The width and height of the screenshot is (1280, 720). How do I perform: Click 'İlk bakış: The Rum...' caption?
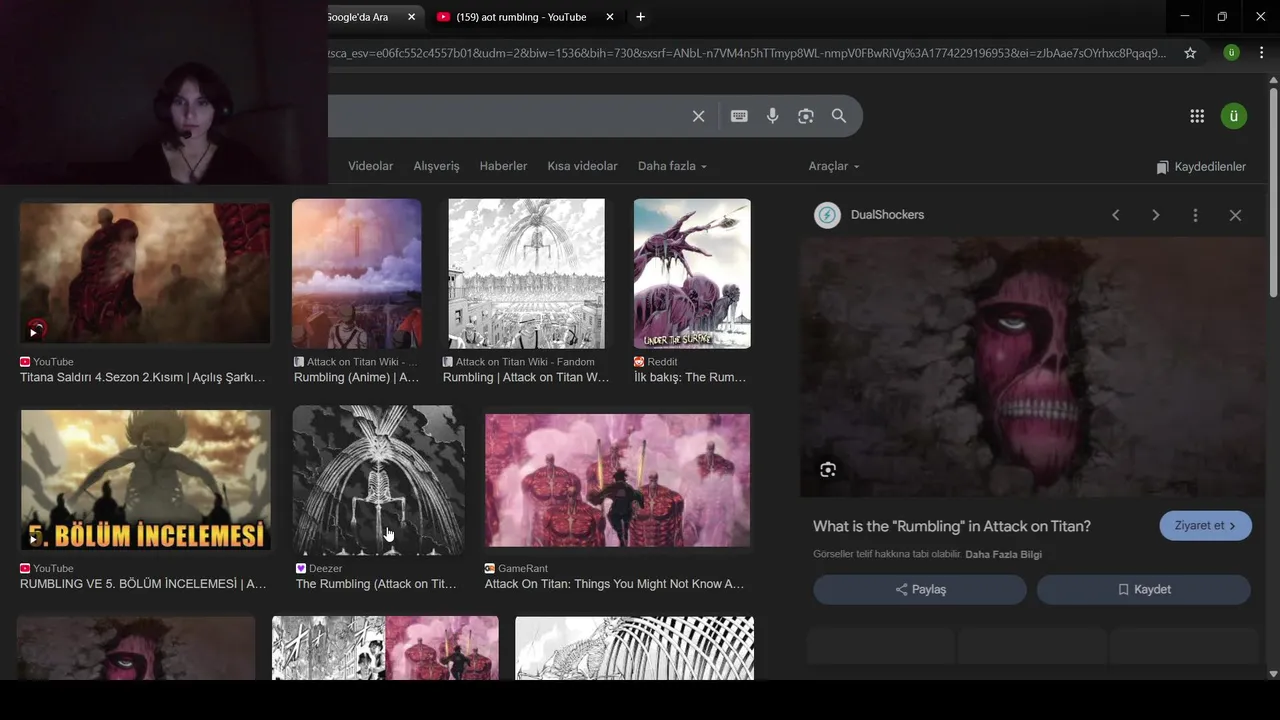pyautogui.click(x=690, y=378)
